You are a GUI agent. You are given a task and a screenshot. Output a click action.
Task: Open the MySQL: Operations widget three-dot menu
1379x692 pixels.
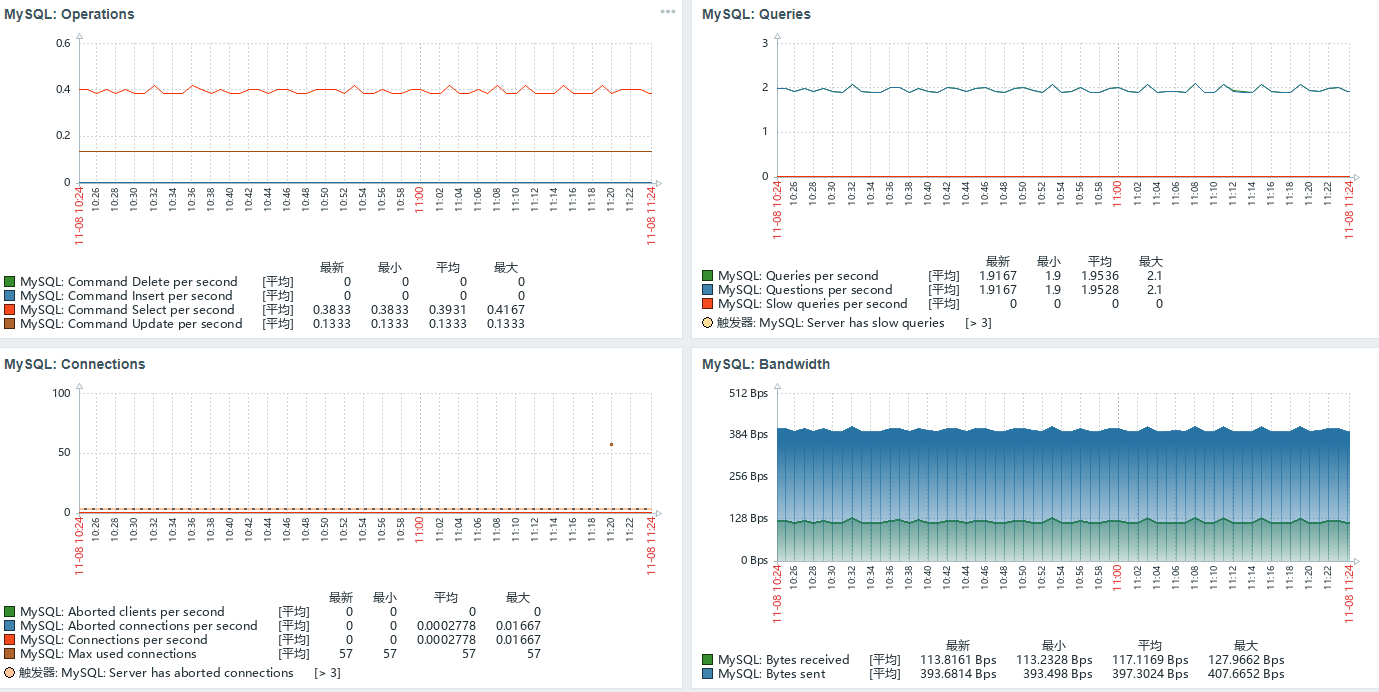(667, 11)
